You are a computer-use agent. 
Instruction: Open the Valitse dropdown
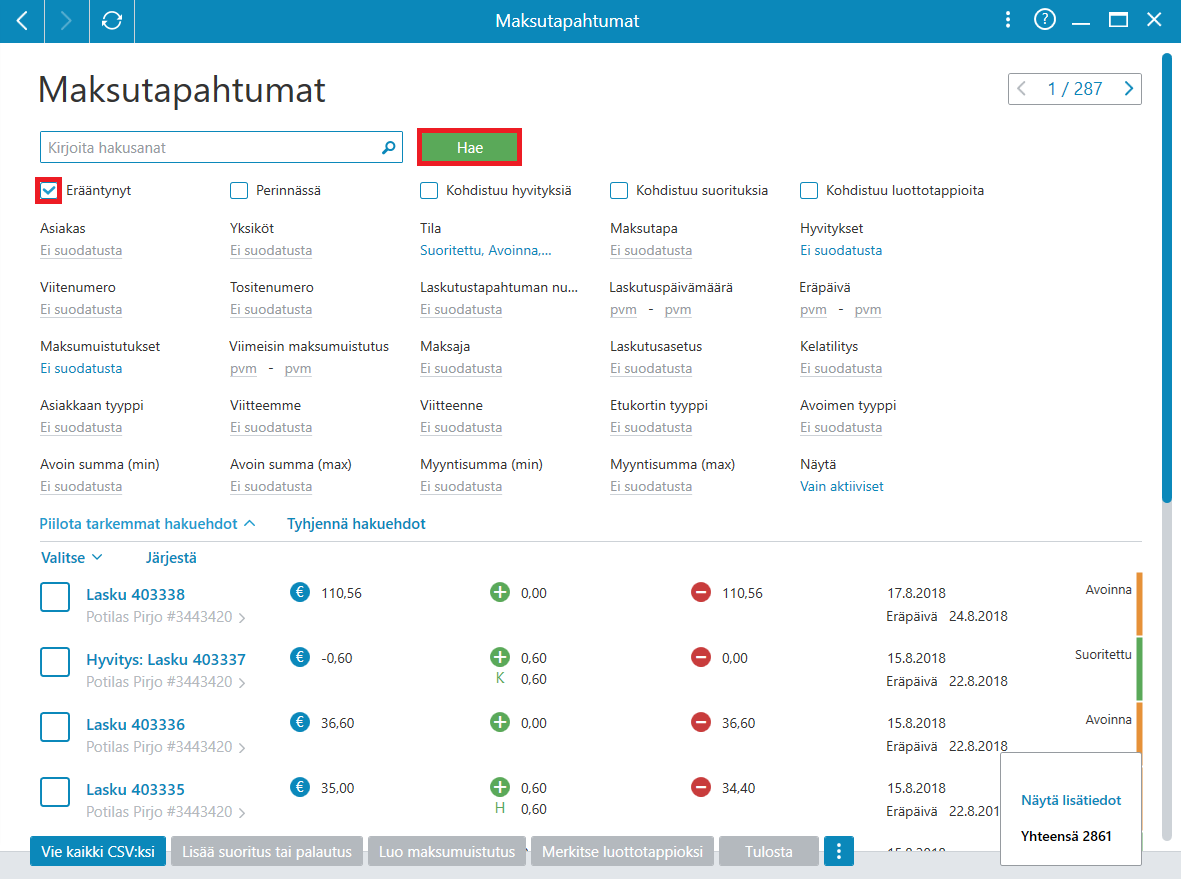pyautogui.click(x=72, y=558)
